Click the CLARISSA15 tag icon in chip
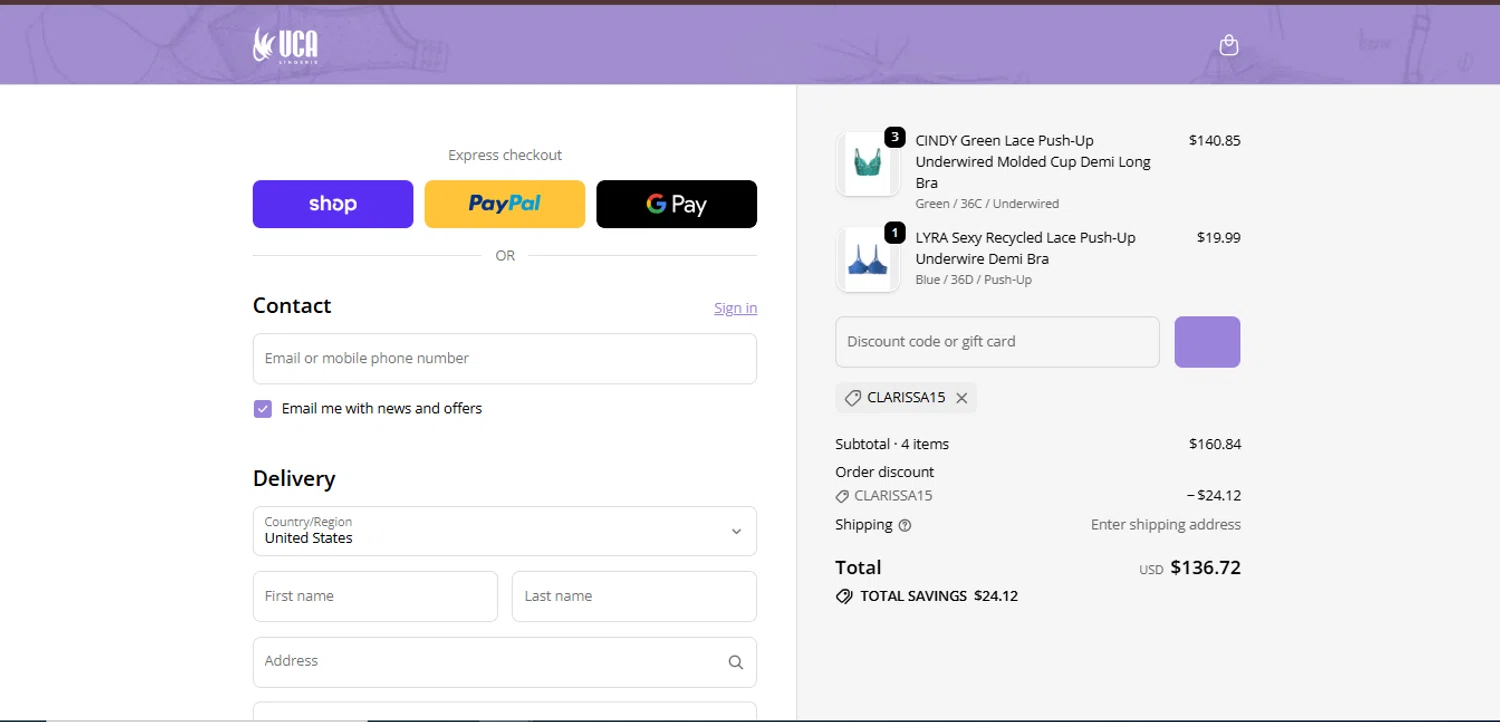 coord(853,398)
